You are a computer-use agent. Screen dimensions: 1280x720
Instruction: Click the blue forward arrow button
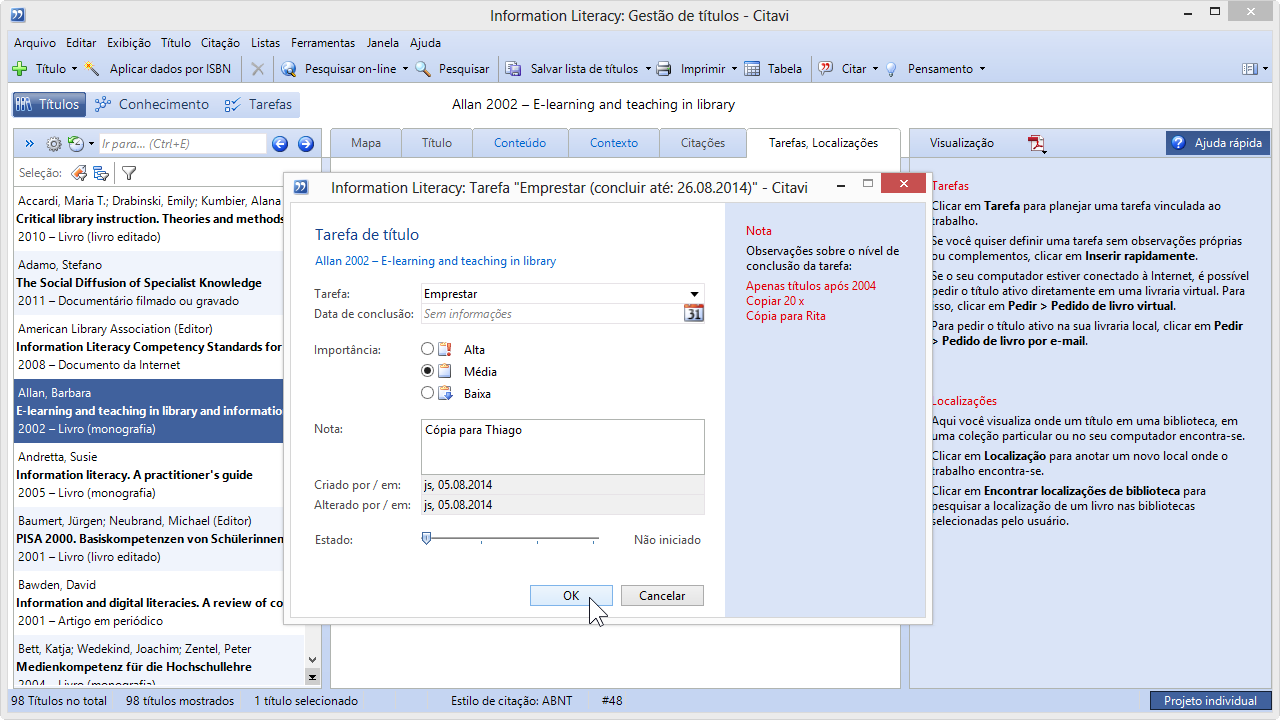pyautogui.click(x=306, y=144)
